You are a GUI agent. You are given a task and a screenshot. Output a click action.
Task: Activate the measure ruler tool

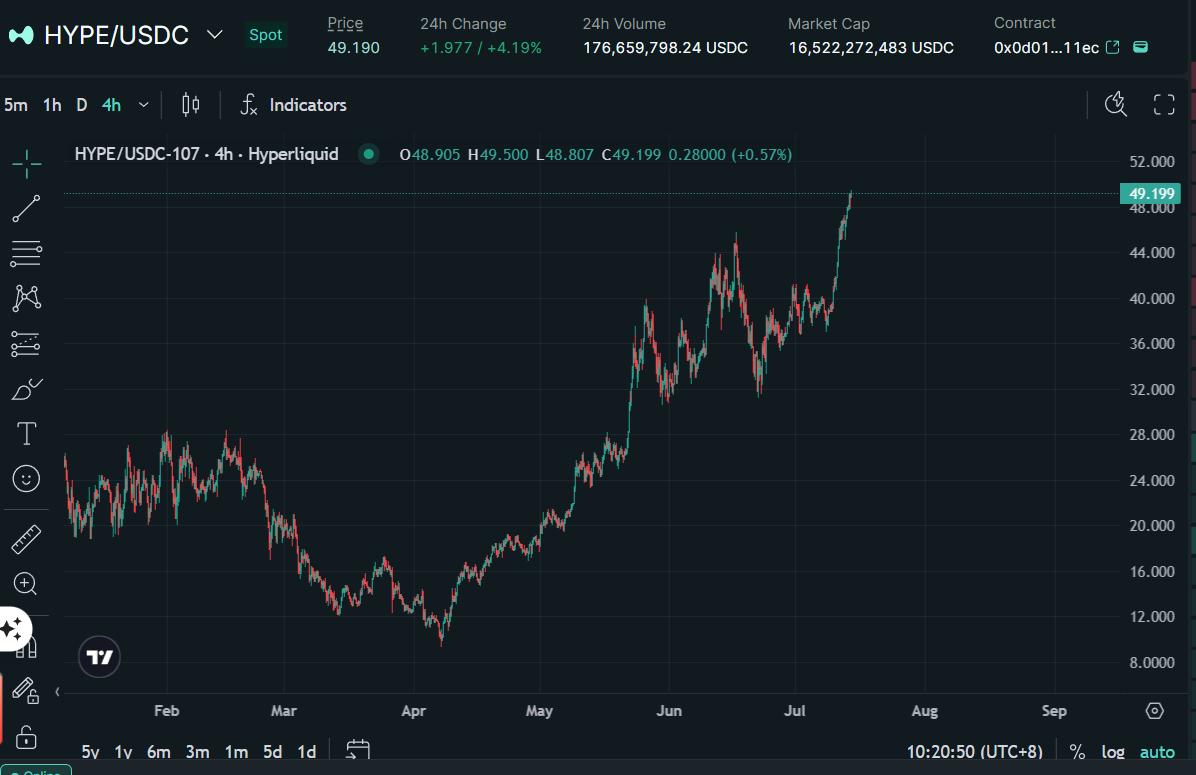pyautogui.click(x=25, y=538)
